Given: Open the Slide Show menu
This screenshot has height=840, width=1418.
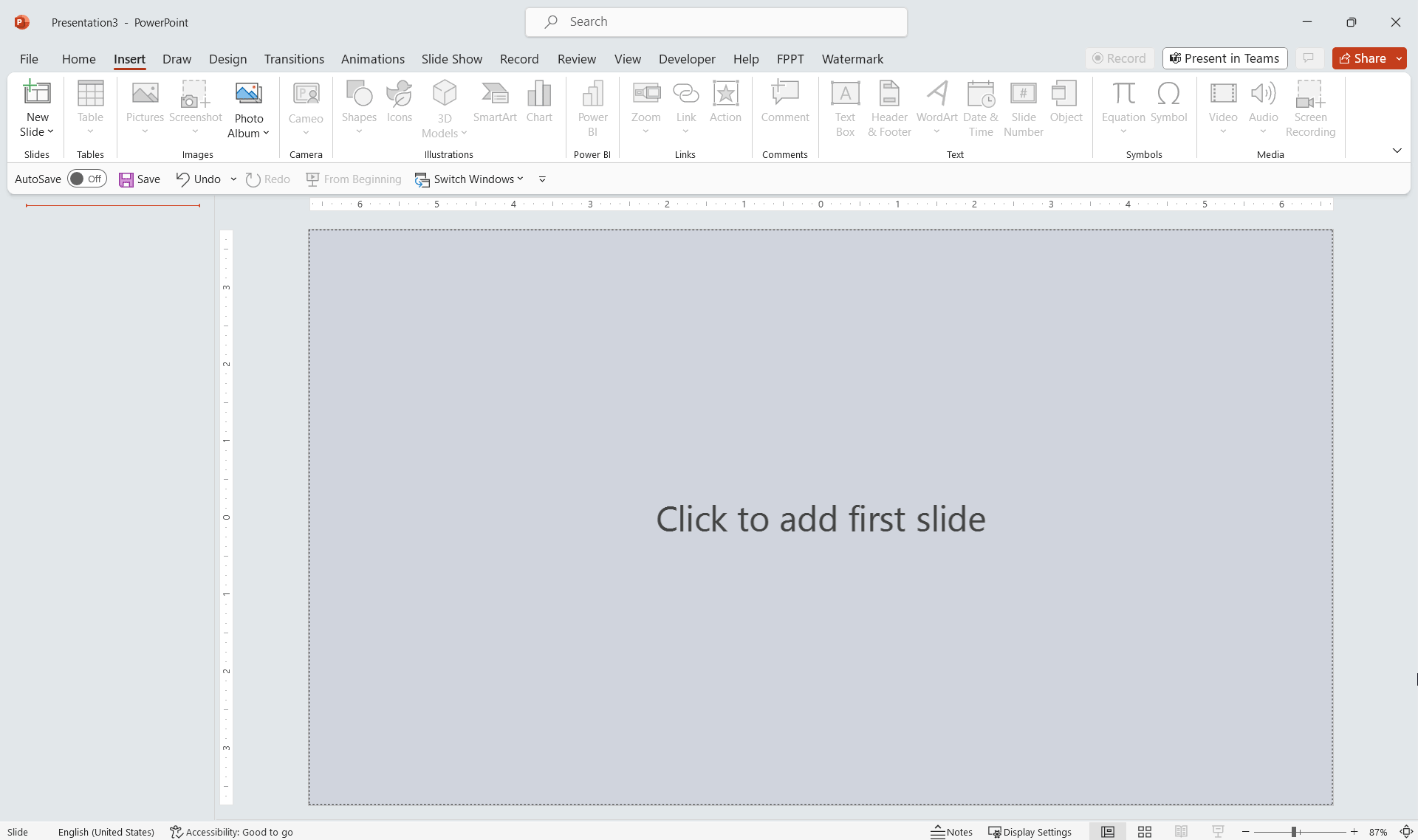Looking at the screenshot, I should [451, 59].
